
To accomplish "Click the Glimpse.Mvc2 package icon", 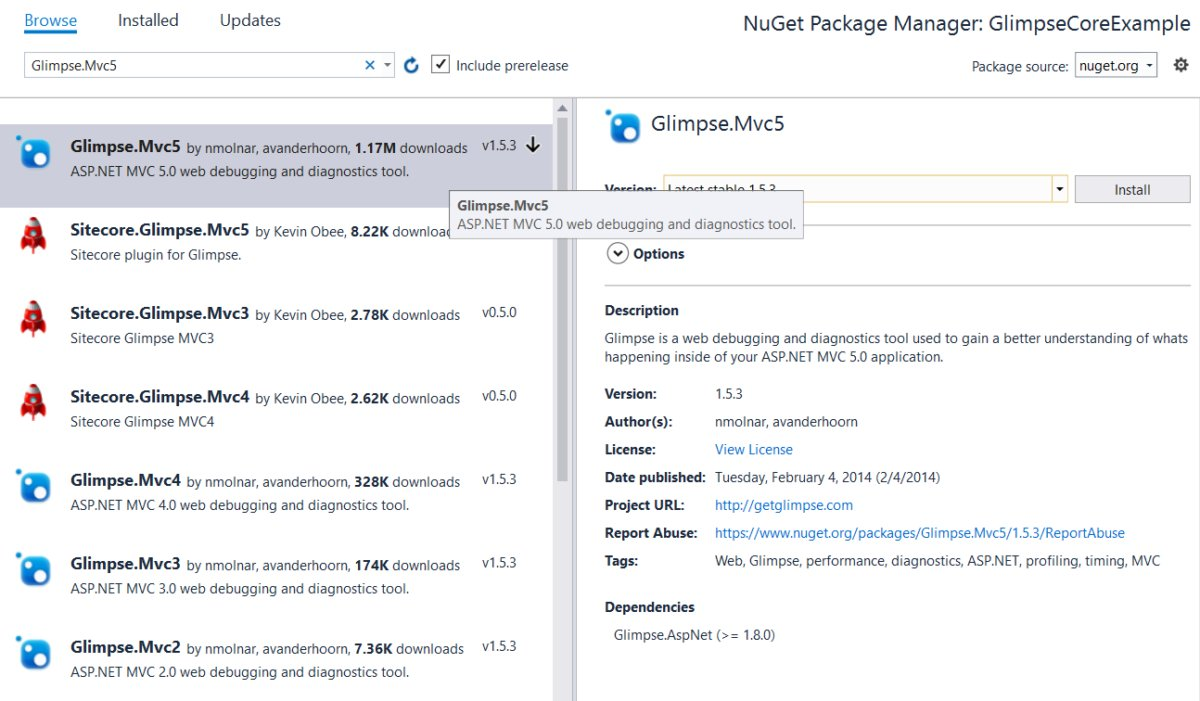I will [34, 654].
